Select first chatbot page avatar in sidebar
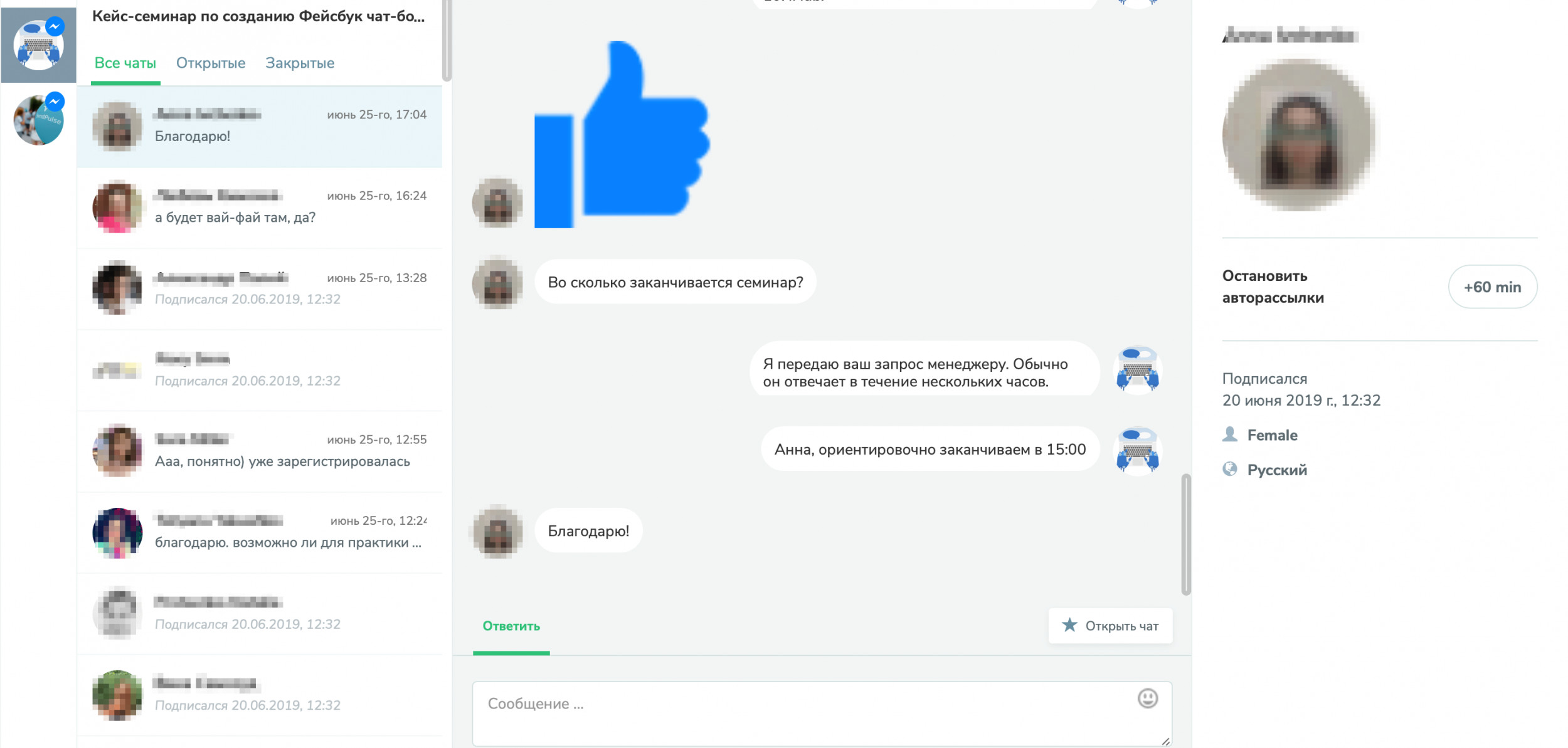Image resolution: width=1568 pixels, height=748 pixels. 38,44
